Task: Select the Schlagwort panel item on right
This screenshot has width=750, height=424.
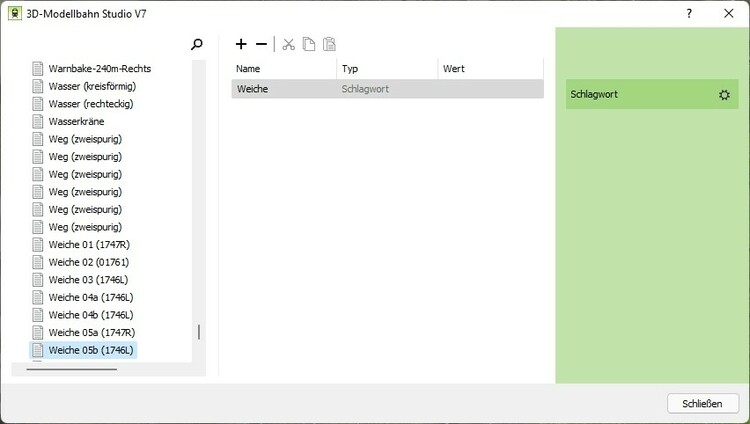Action: coord(652,94)
